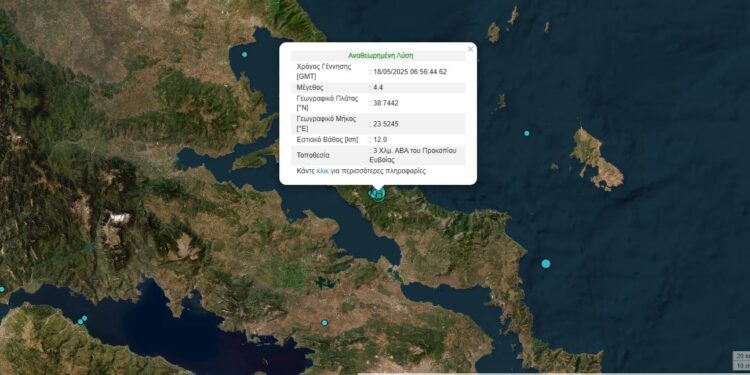750x375 pixels.
Task: Click the focal depth value '12.0'
Action: pyautogui.click(x=380, y=140)
